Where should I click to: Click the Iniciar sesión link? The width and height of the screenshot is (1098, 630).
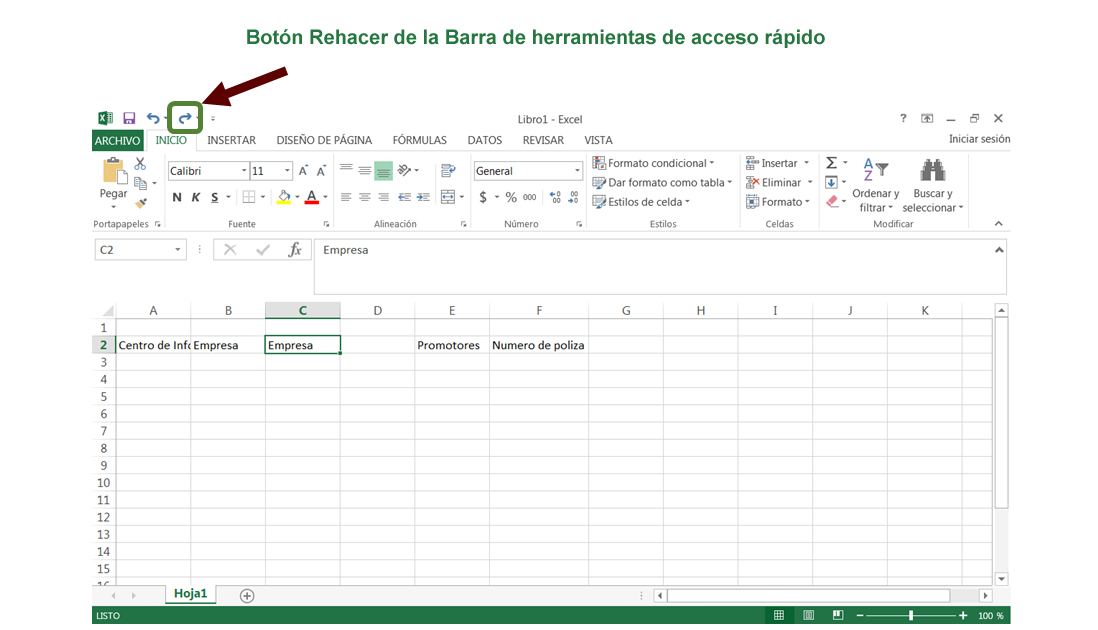coord(979,139)
